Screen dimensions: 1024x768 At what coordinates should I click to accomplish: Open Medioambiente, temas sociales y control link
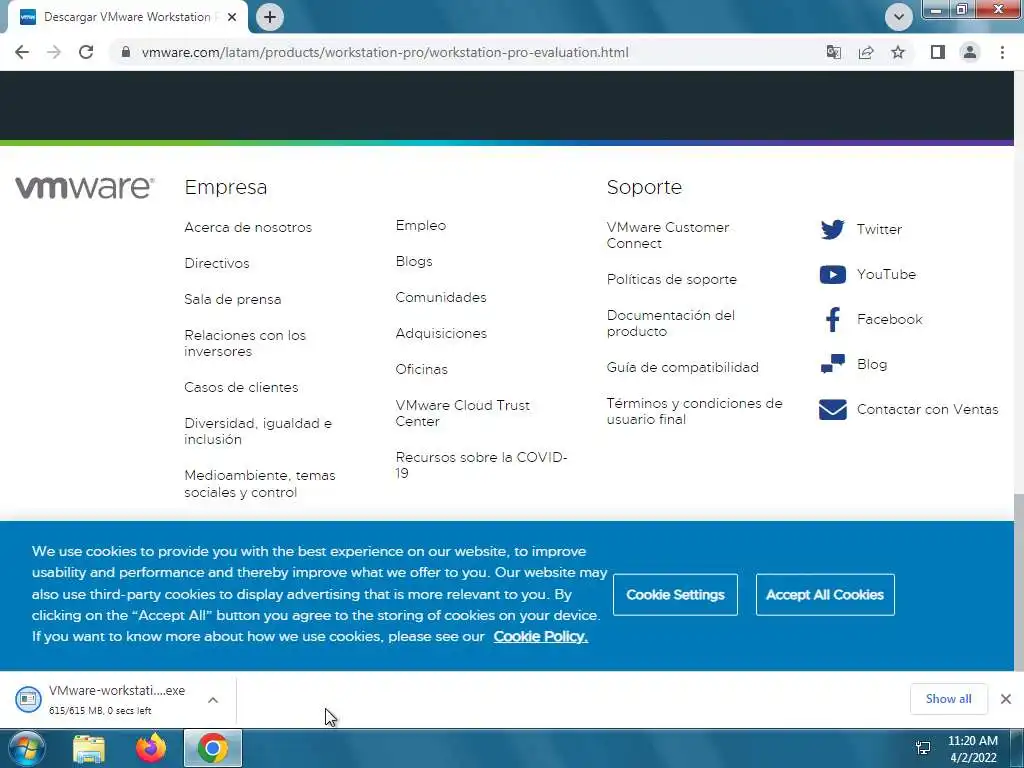pyautogui.click(x=260, y=483)
